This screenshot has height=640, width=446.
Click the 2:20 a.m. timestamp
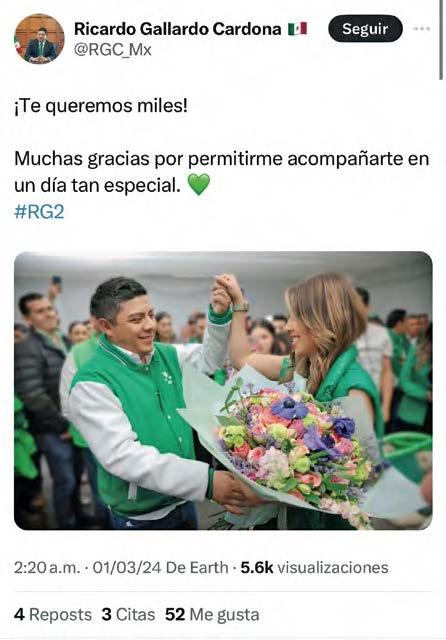(47, 568)
